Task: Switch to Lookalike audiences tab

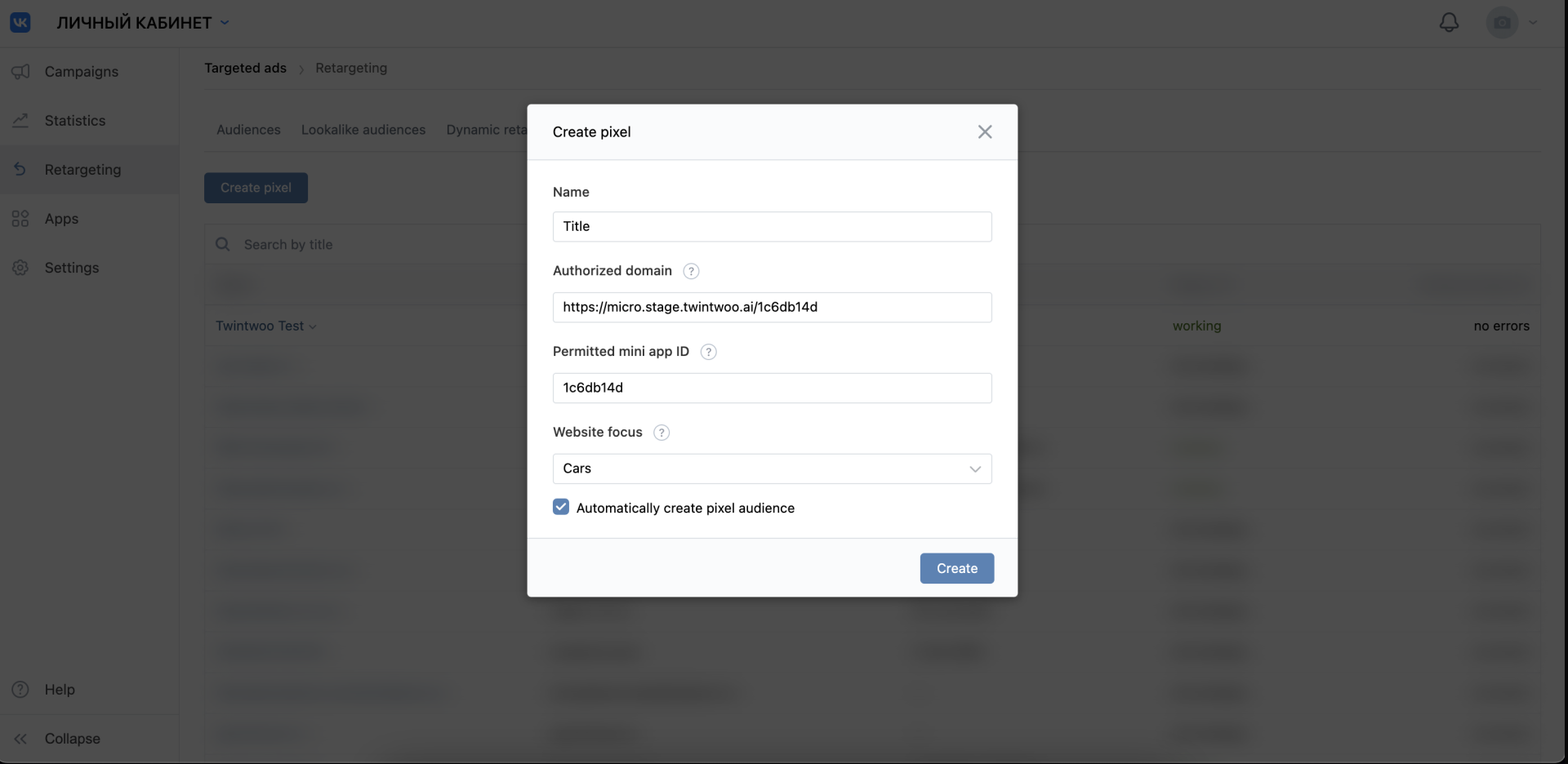Action: [x=363, y=130]
